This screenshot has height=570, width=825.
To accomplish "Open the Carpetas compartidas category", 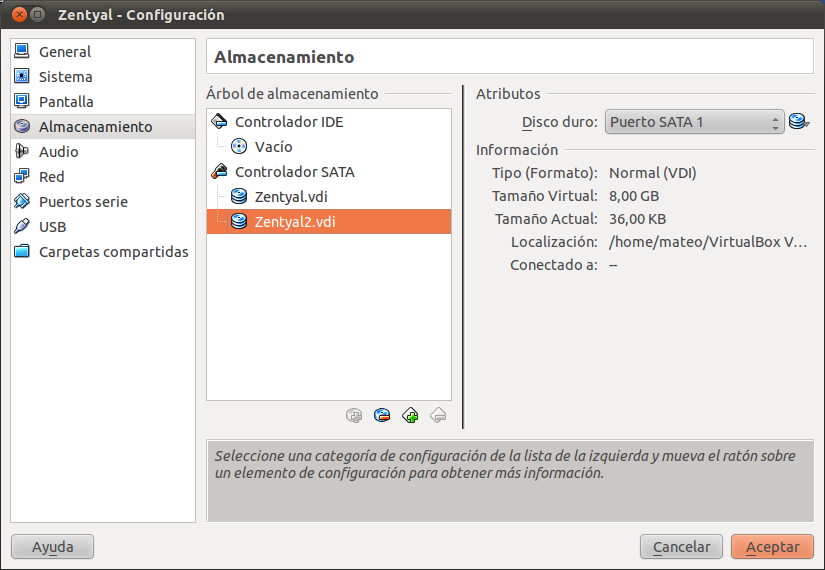I will click(x=103, y=252).
